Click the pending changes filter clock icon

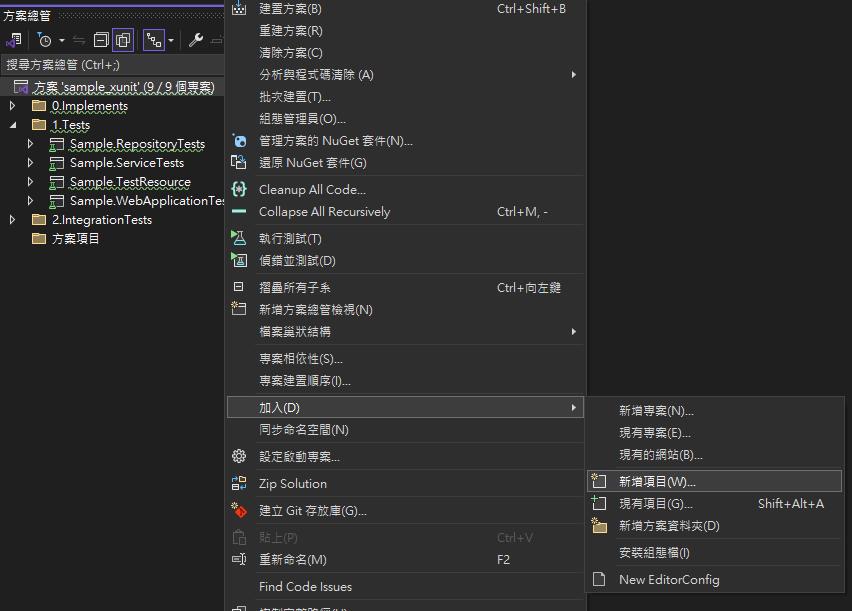(44, 40)
